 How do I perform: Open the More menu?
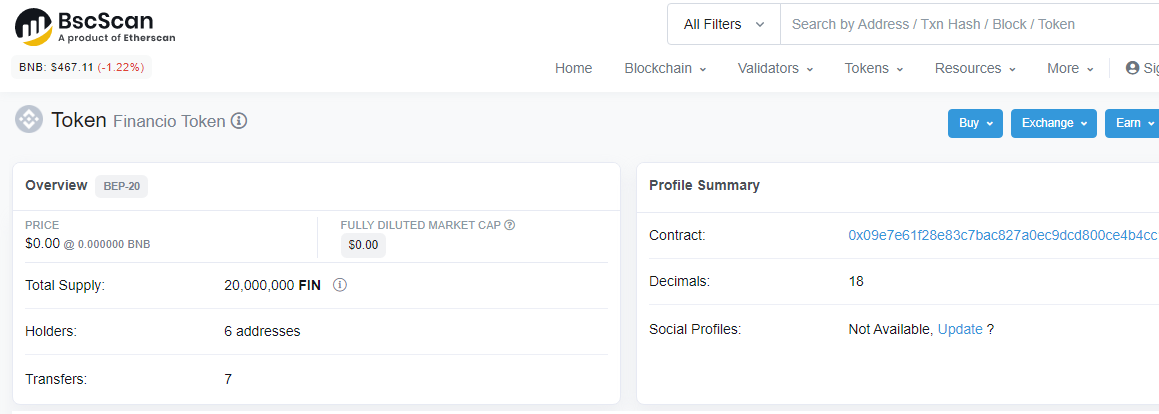(x=1070, y=68)
